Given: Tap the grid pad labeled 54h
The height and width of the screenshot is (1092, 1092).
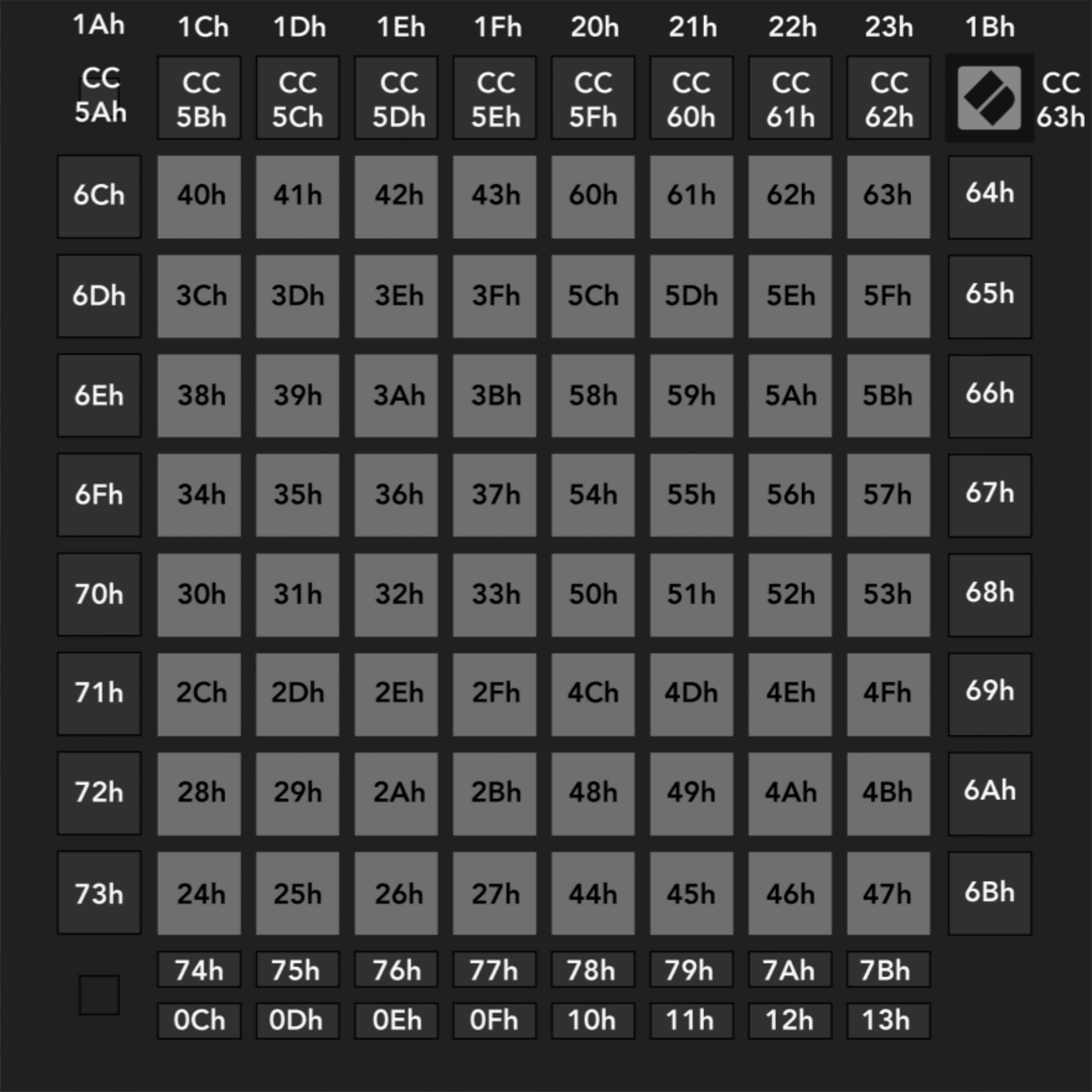Looking at the screenshot, I should click(x=593, y=495).
